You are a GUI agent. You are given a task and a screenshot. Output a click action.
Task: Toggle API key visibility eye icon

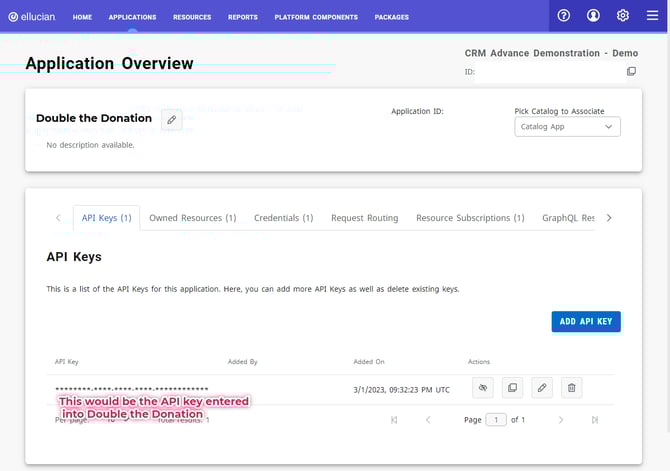pos(482,387)
